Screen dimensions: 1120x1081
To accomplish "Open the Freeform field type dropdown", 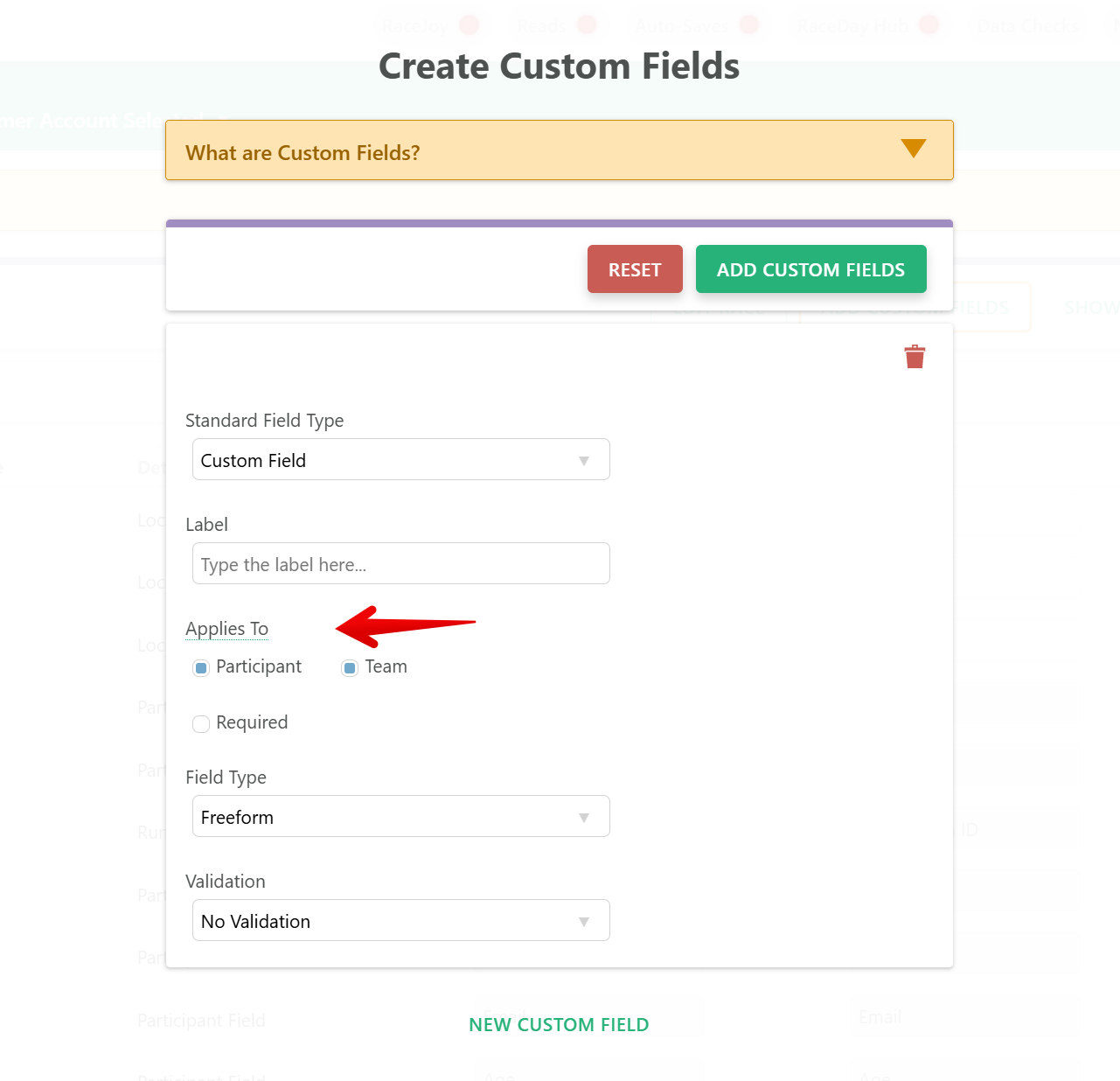I will coord(401,816).
